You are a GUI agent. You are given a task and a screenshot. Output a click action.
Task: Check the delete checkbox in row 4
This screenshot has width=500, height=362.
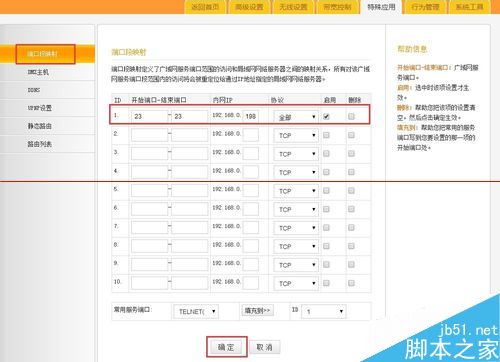tap(351, 172)
